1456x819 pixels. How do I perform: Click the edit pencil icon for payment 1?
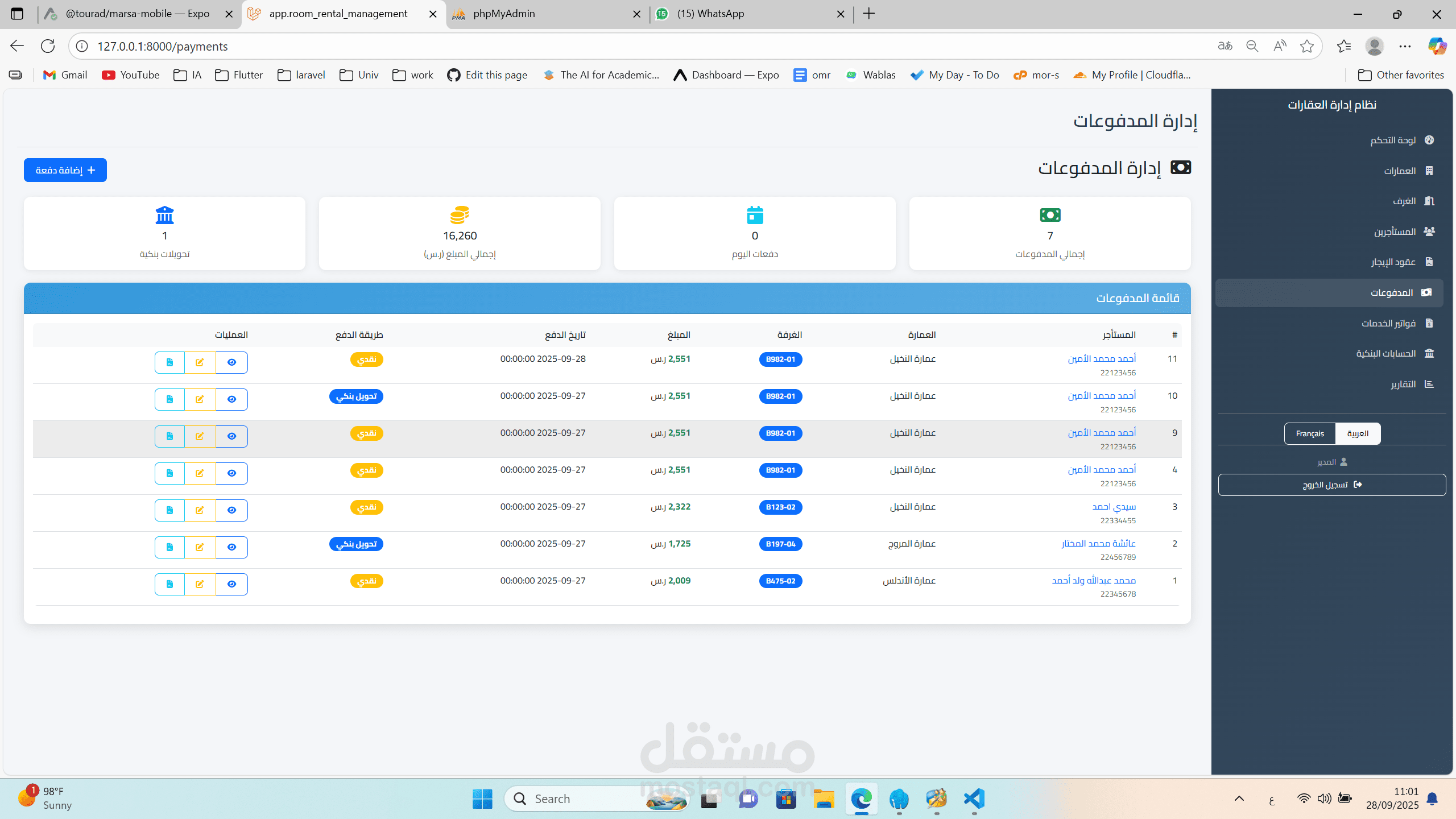tap(200, 584)
